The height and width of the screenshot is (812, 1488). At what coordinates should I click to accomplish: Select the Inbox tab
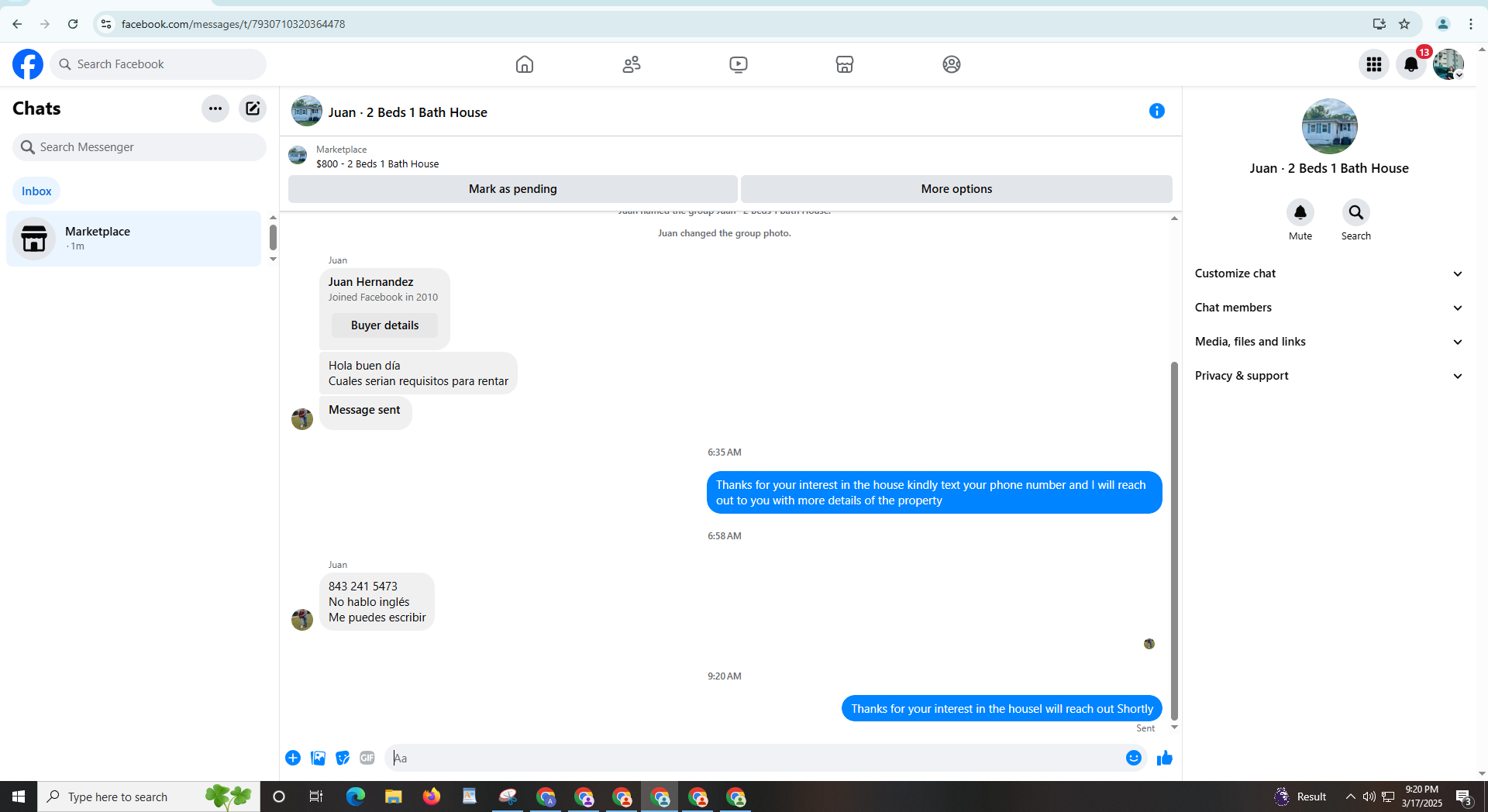point(36,191)
